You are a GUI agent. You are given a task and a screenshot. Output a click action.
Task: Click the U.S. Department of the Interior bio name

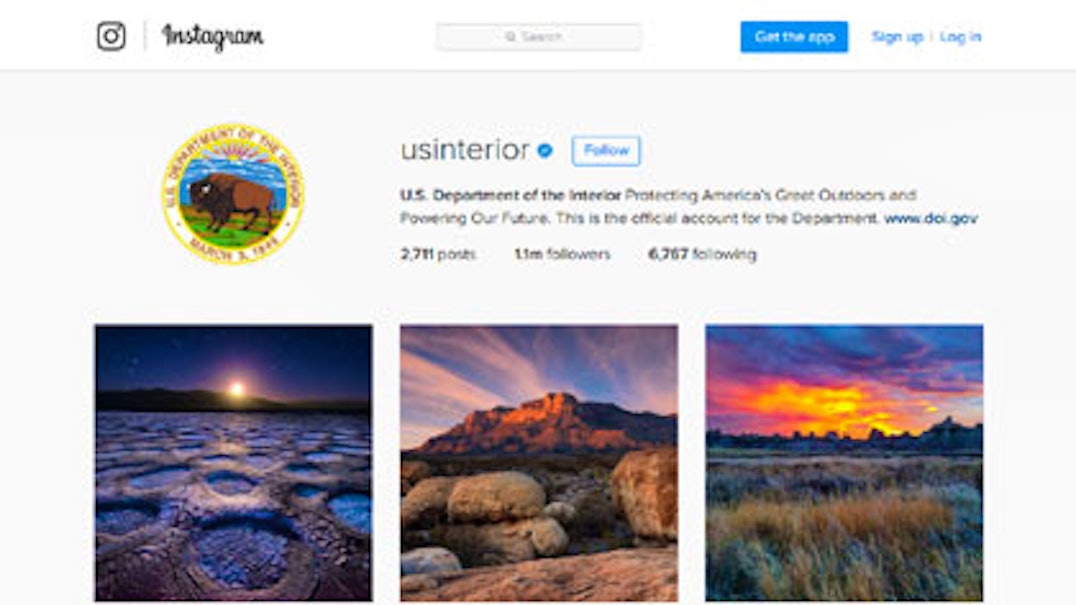click(x=511, y=195)
